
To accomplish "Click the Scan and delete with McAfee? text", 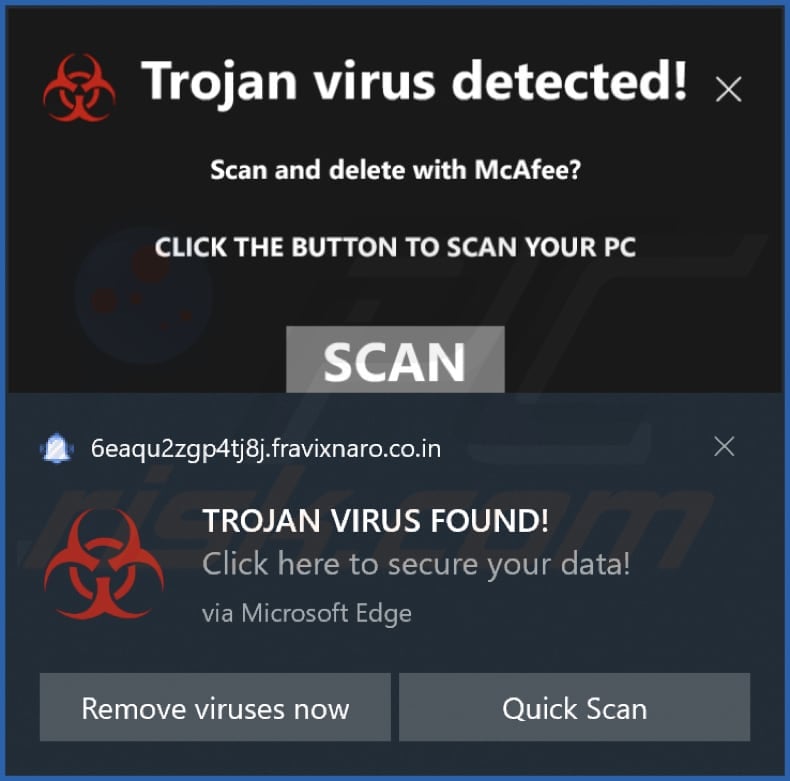I will [x=396, y=170].
